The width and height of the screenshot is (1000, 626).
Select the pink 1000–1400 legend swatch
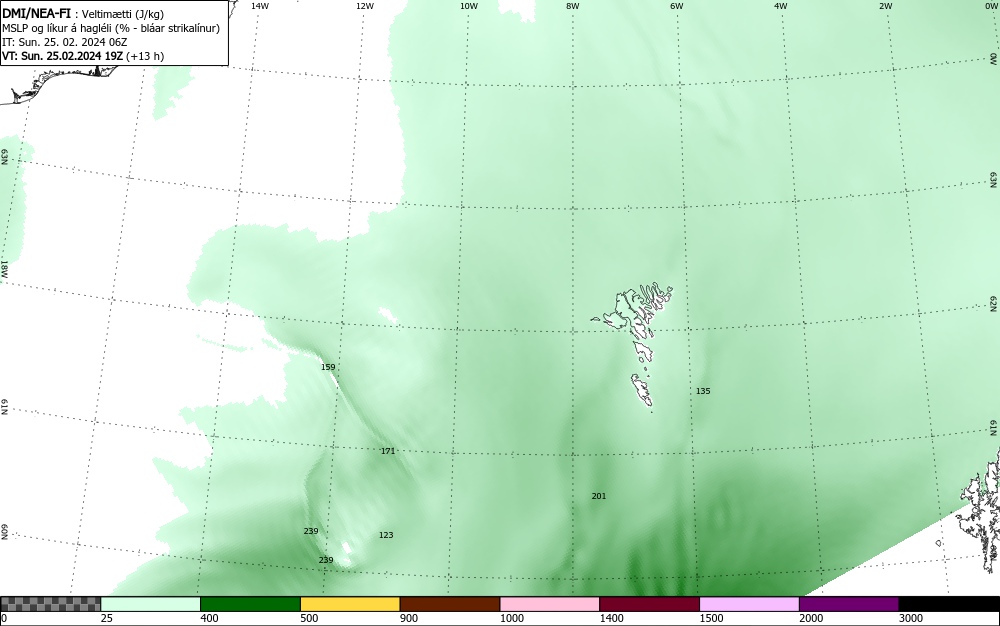(550, 604)
